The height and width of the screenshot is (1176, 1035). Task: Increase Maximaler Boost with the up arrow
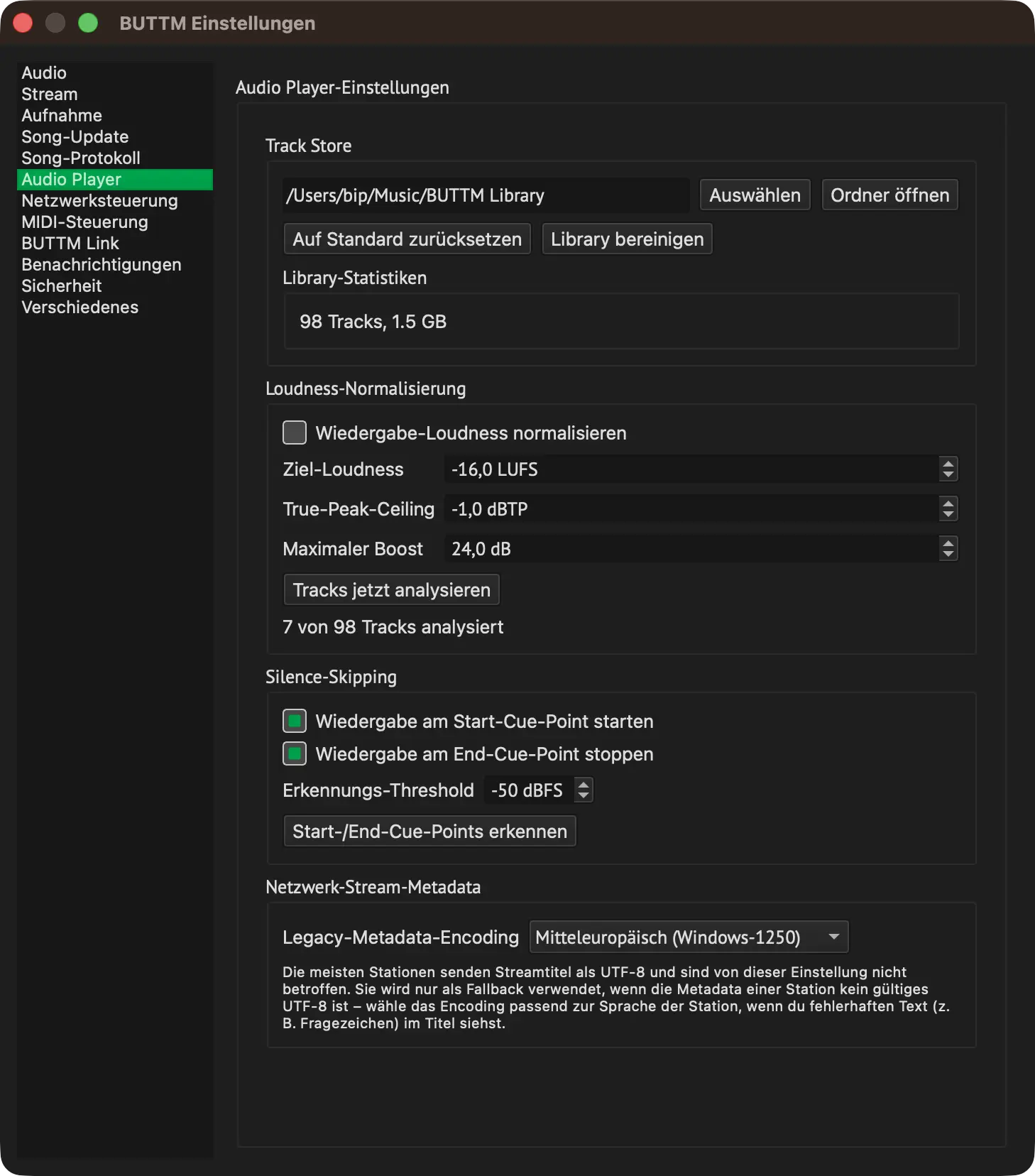(x=948, y=543)
